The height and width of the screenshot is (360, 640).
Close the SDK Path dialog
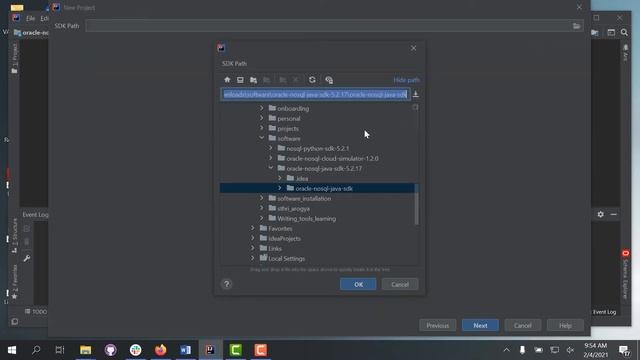[413, 48]
